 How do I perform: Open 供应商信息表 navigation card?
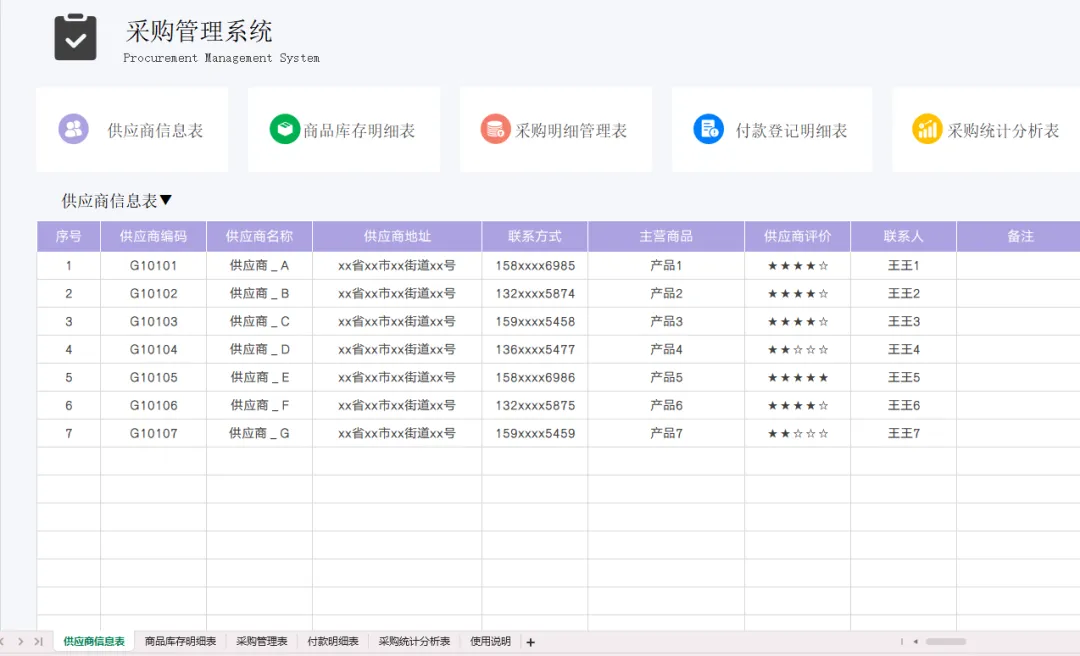(x=132, y=130)
